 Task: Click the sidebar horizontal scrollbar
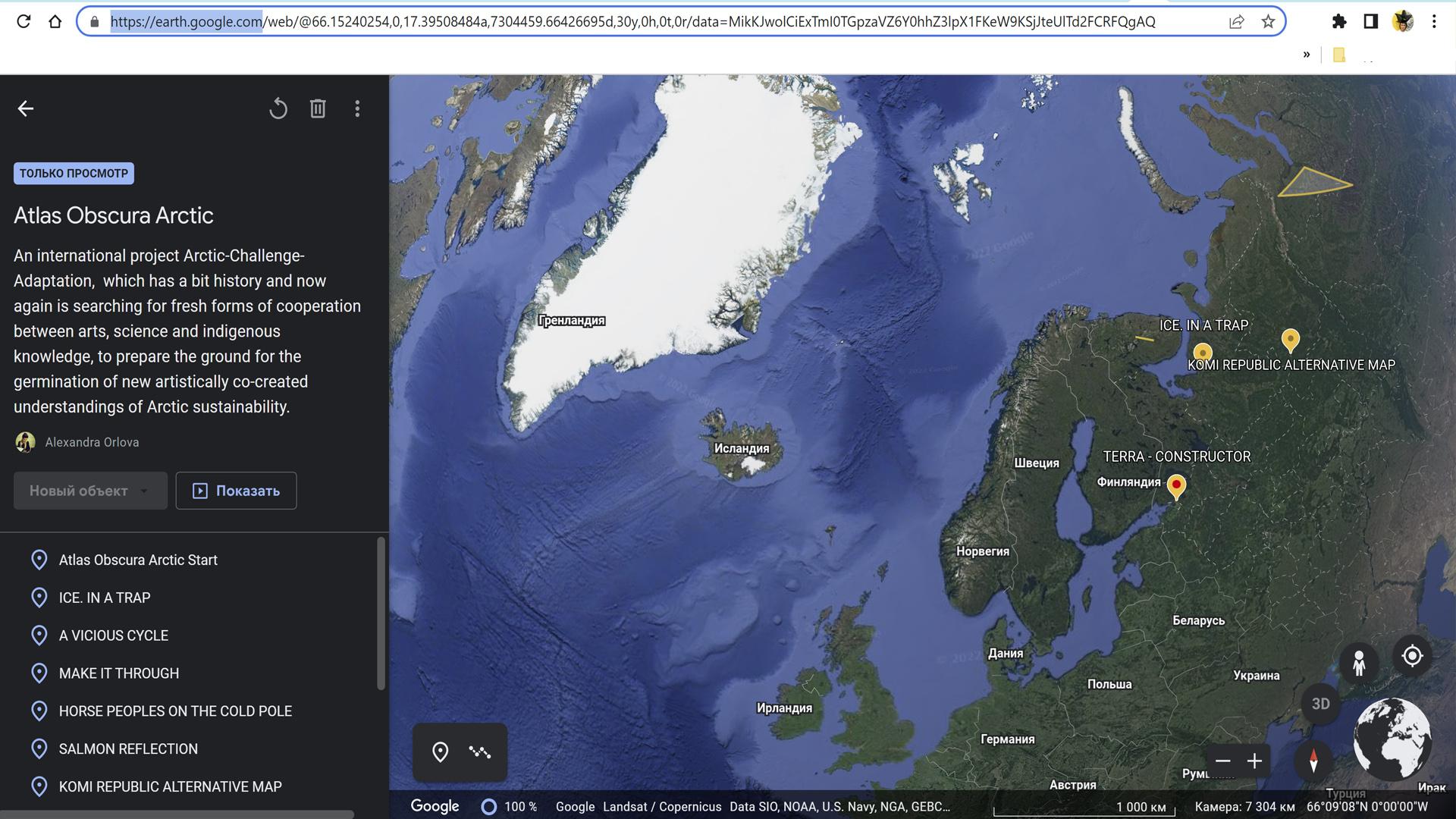177,814
